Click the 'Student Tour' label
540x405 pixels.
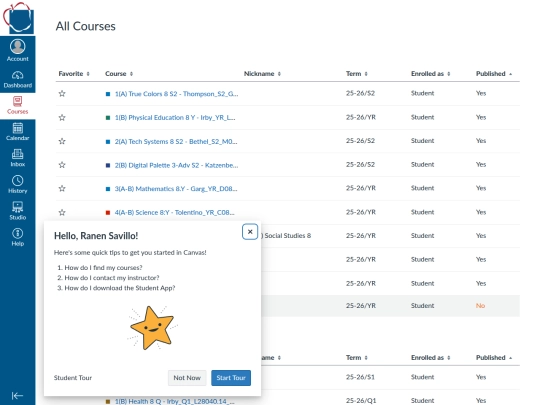point(73,378)
